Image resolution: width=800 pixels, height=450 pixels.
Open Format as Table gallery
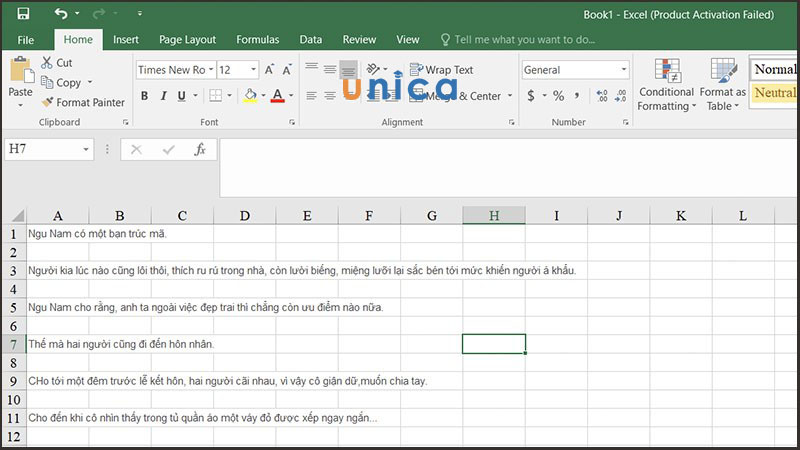722,85
